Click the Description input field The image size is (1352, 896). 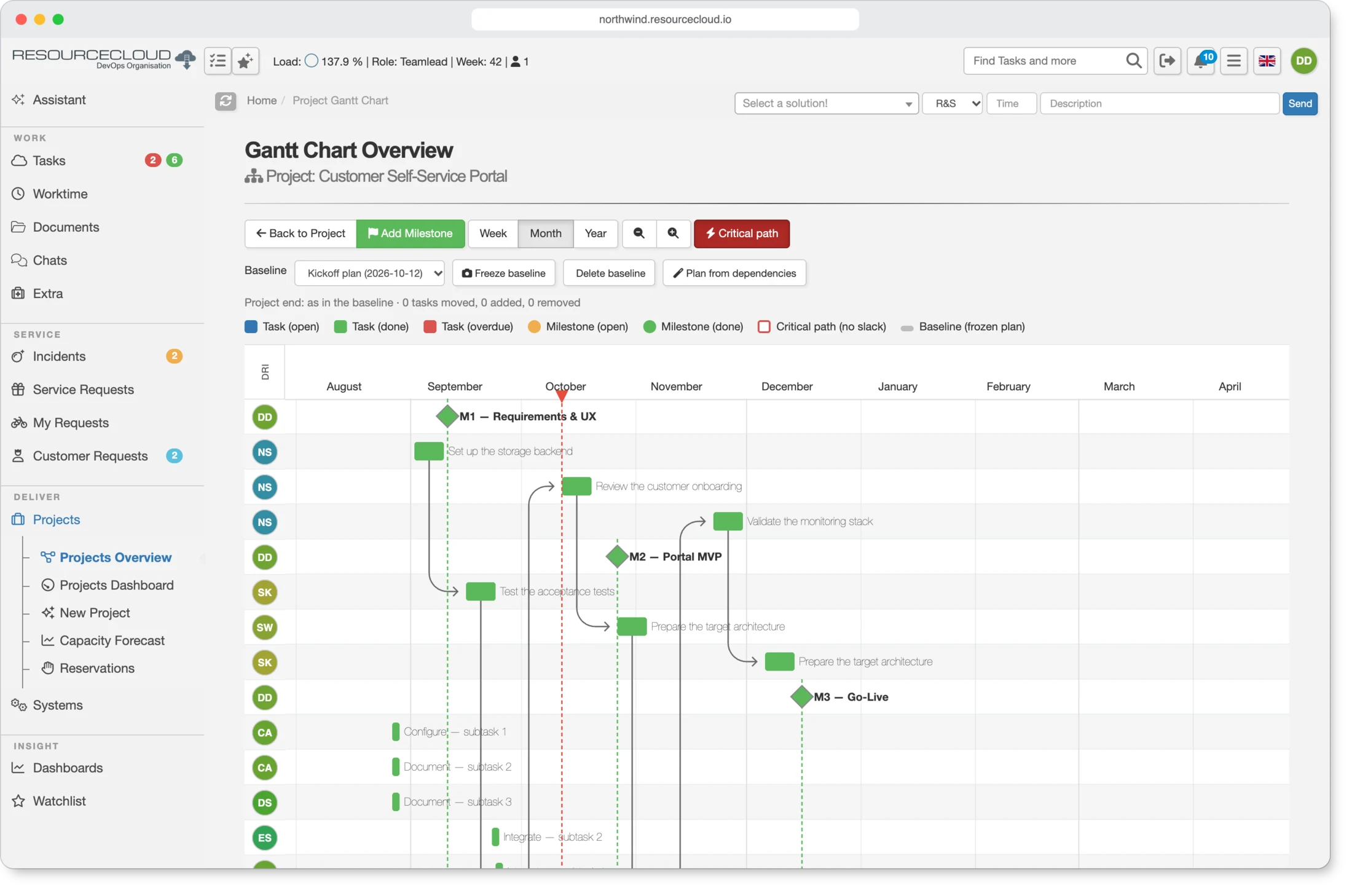1160,103
